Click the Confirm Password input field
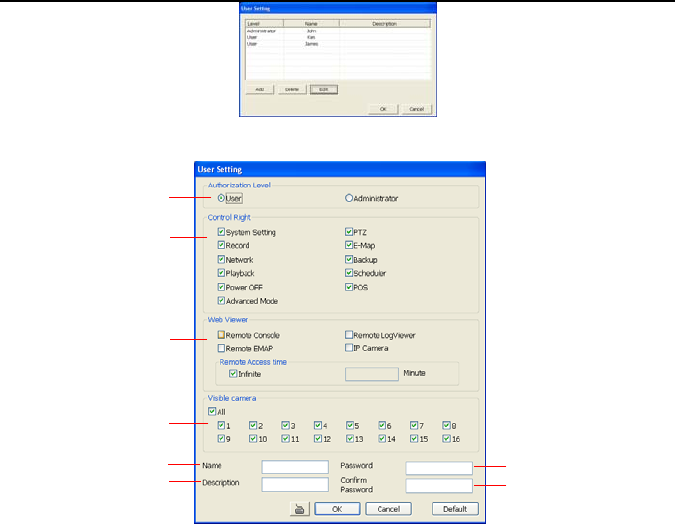This screenshot has width=675, height=524. tap(439, 485)
